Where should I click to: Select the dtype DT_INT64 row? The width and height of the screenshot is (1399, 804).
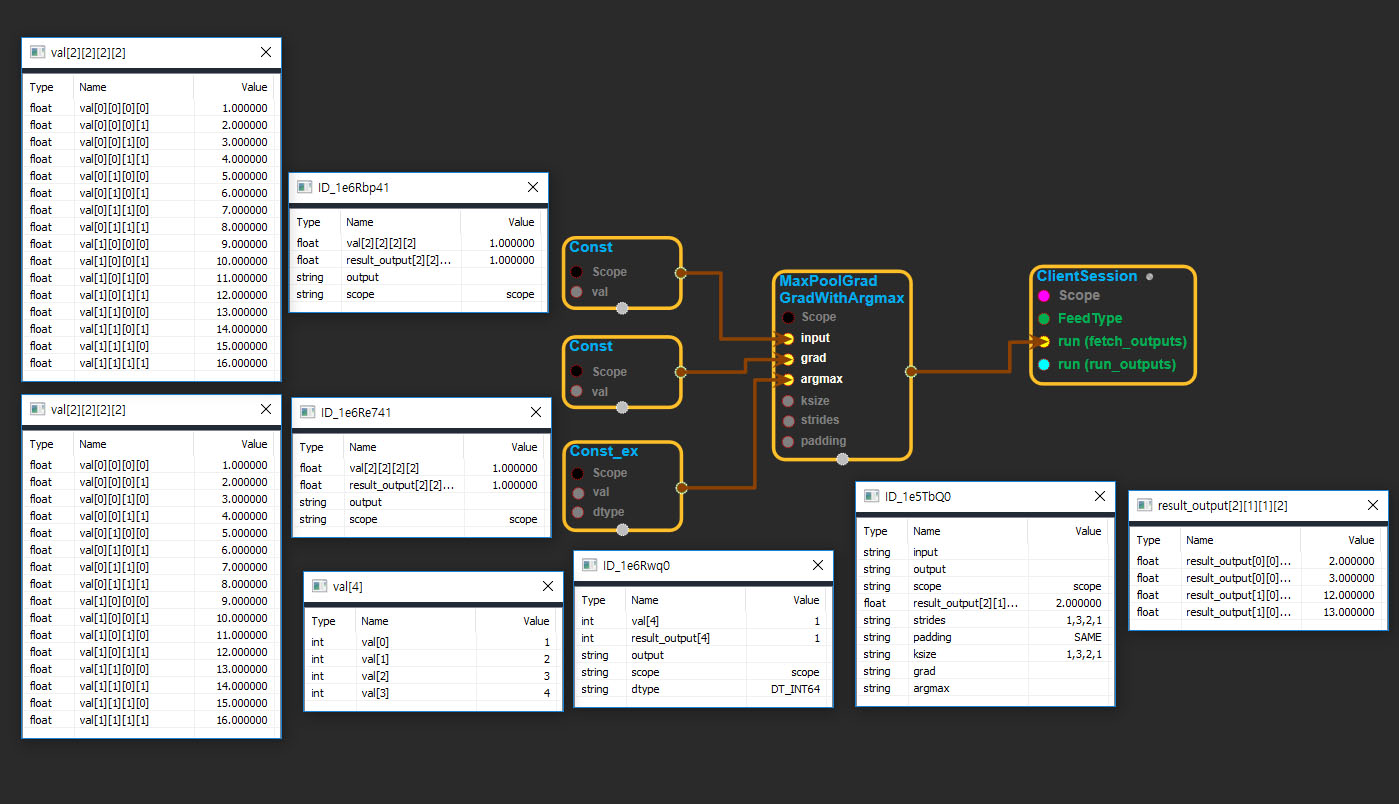pyautogui.click(x=702, y=689)
